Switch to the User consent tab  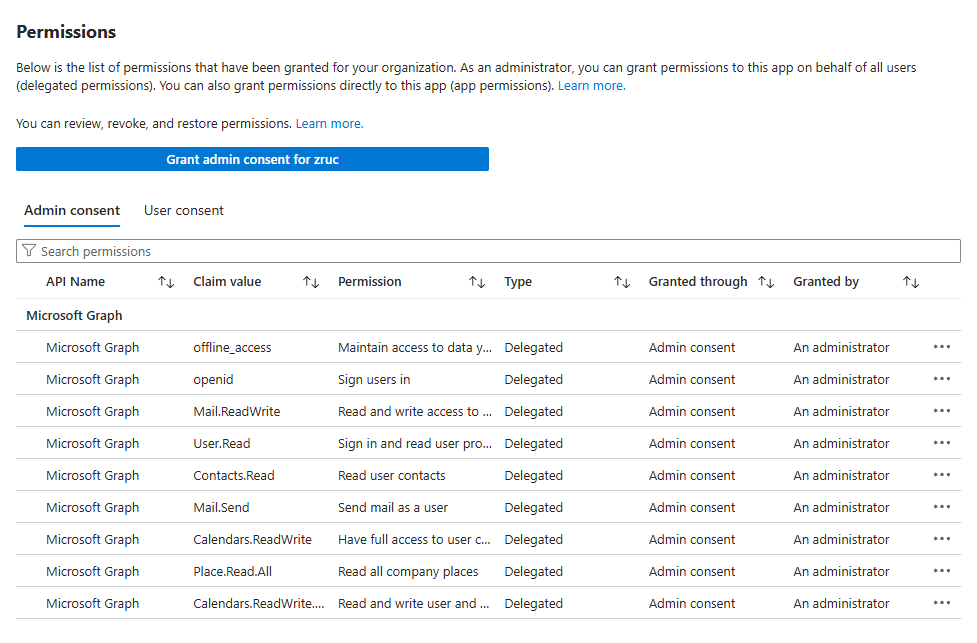(x=184, y=210)
